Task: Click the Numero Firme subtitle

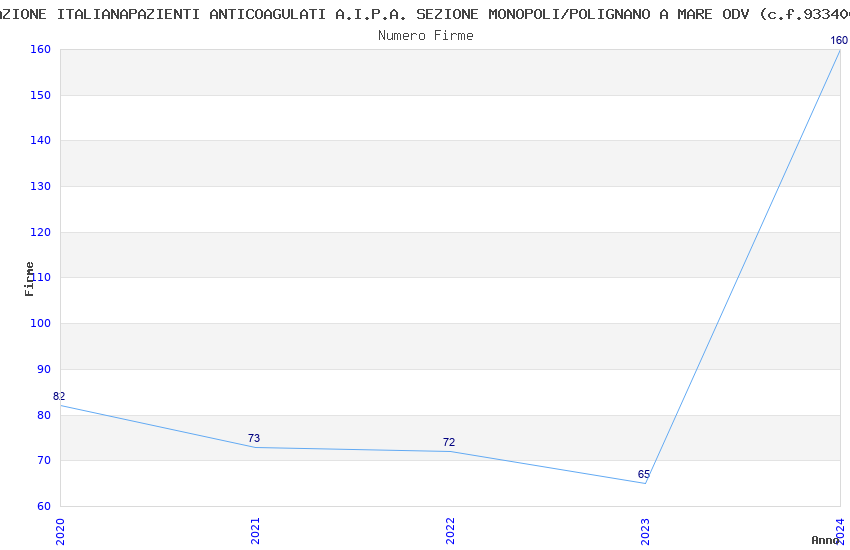Action: coord(426,36)
